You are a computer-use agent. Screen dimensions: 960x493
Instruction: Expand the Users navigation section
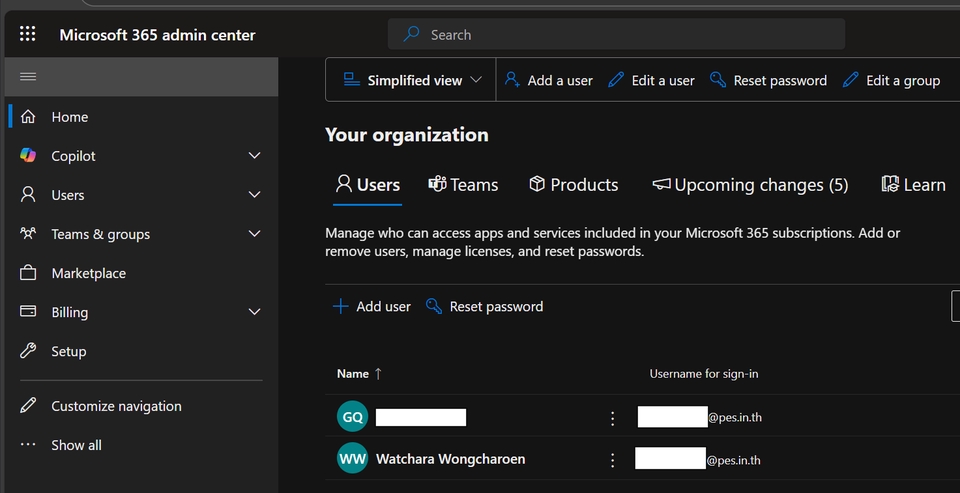click(x=255, y=195)
